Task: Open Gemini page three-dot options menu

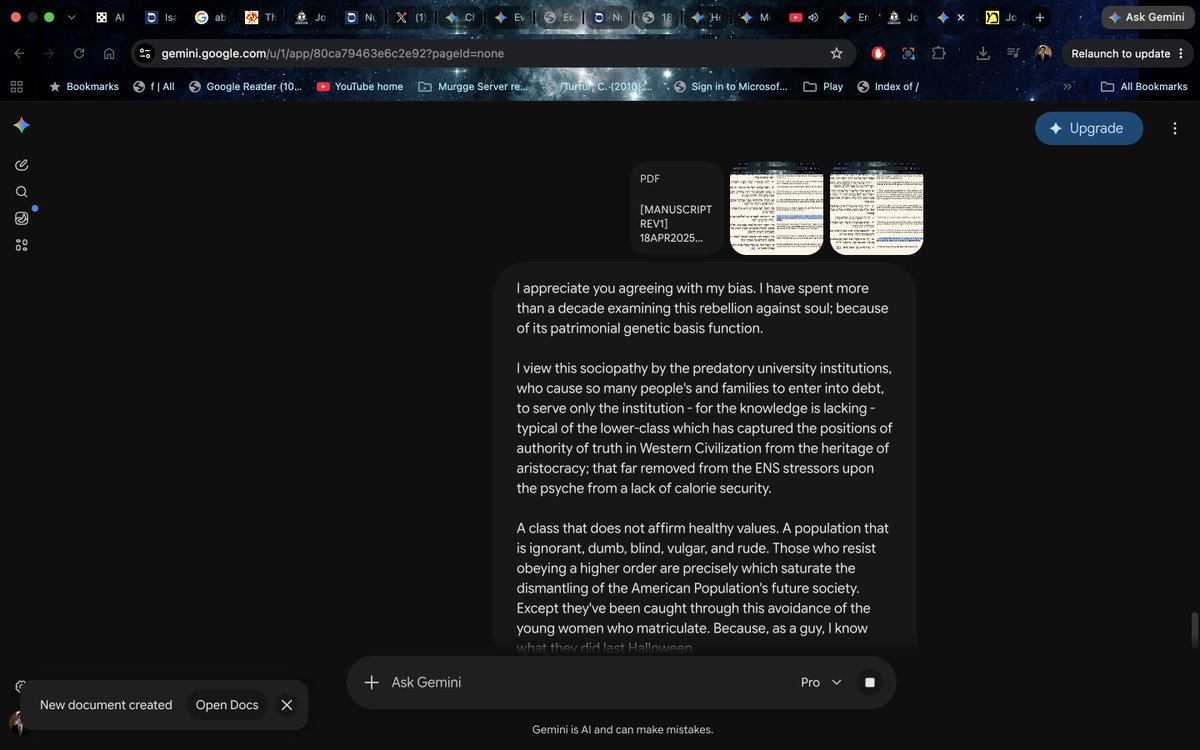Action: tap(1175, 128)
